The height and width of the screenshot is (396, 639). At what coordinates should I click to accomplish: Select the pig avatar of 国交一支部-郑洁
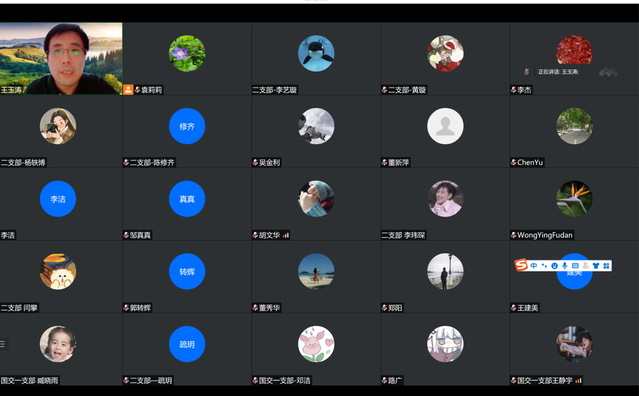pyautogui.click(x=316, y=344)
